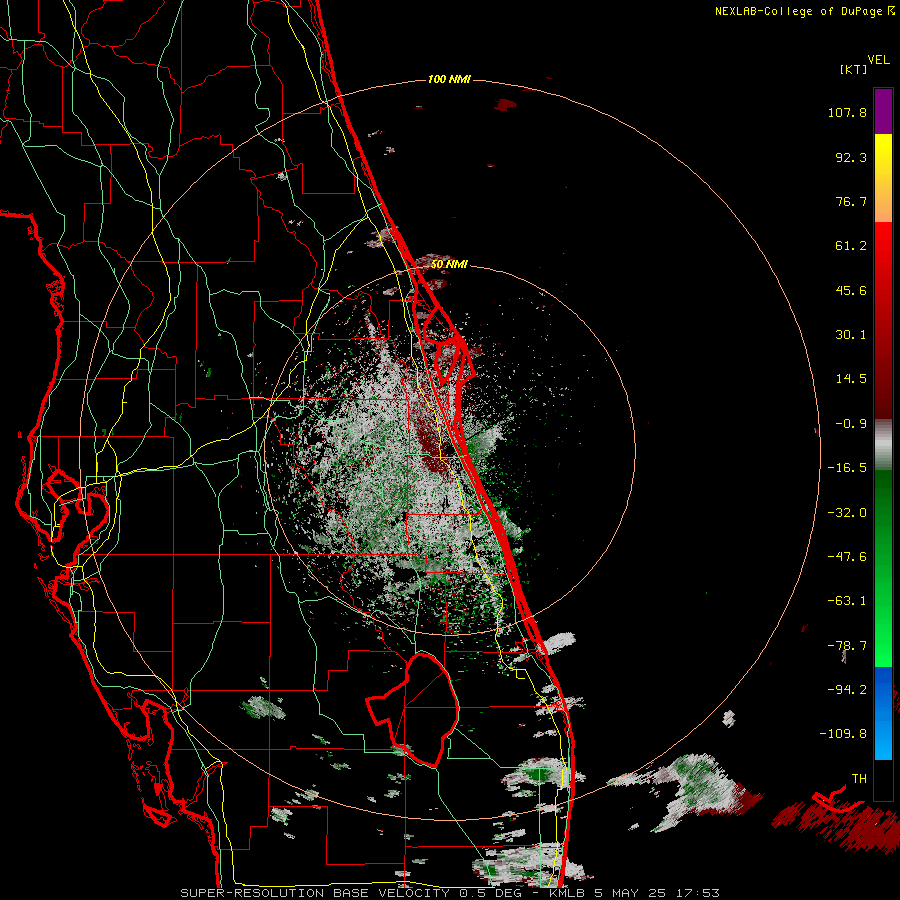
Task: Select the -47.6 velocity scale value
Action: [847, 557]
